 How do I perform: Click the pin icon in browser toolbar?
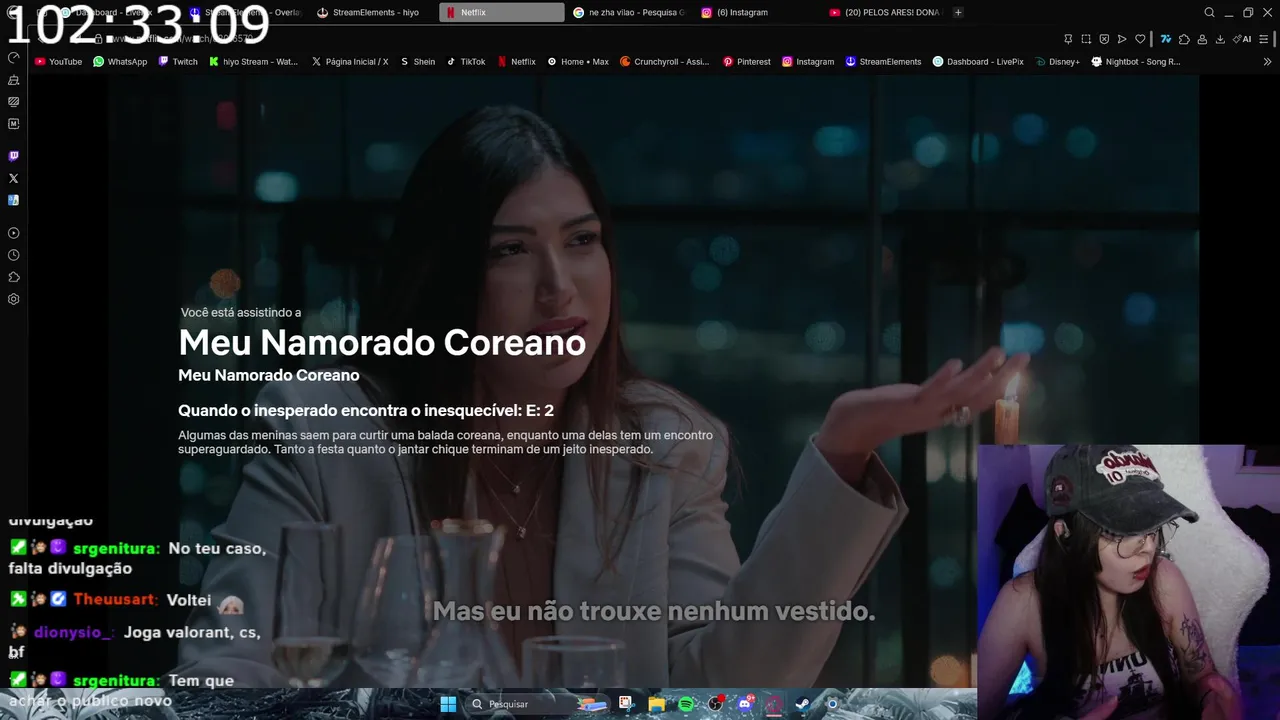coord(1068,39)
